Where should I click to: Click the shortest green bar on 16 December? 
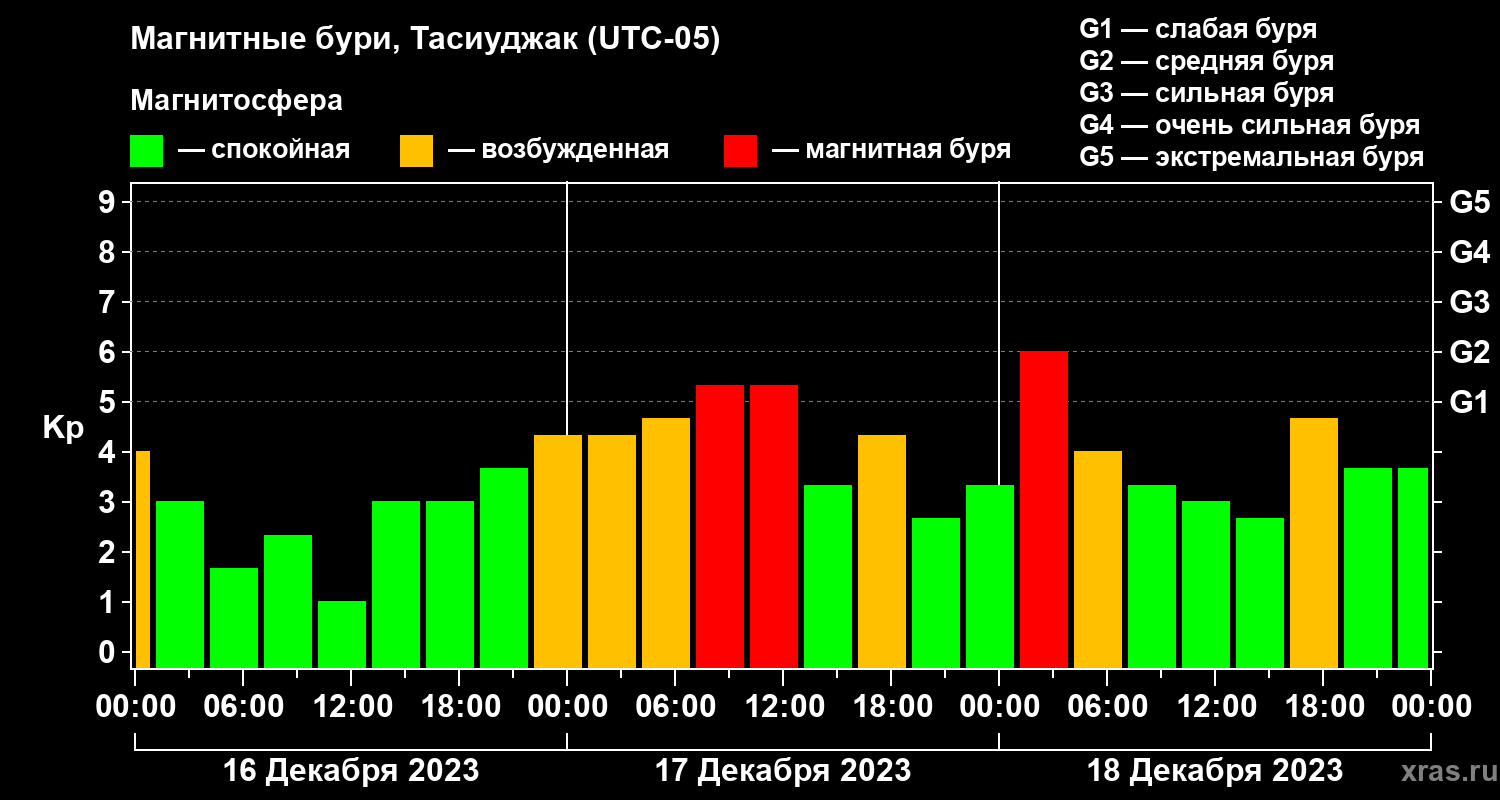(x=342, y=635)
